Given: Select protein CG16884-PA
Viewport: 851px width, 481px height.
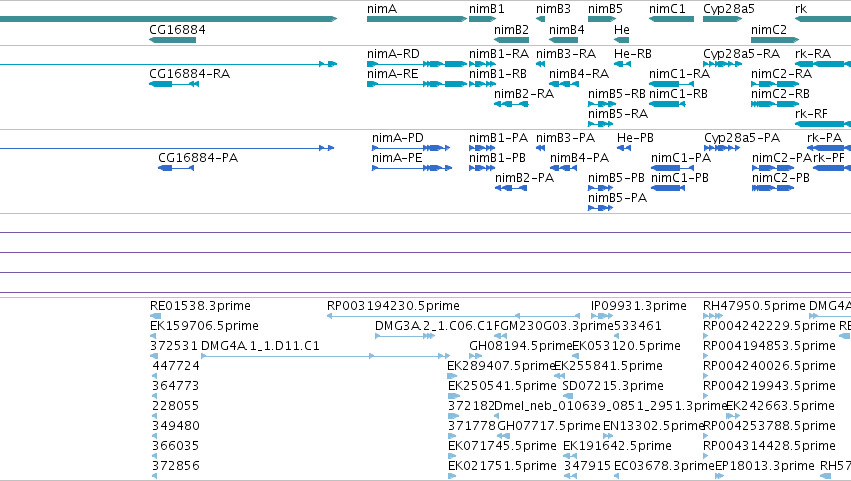Looking at the screenshot, I should [x=176, y=168].
